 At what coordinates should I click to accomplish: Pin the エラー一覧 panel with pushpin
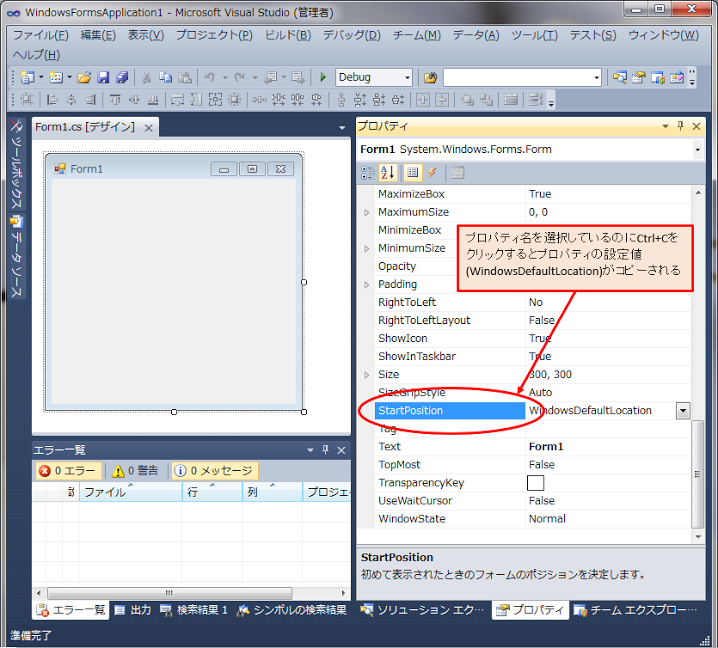coord(325,450)
